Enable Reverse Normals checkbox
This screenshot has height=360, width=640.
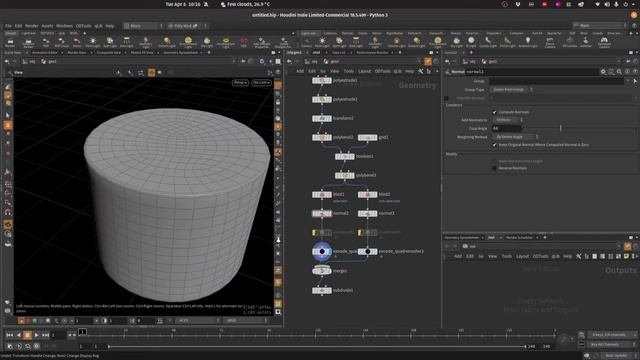[494, 168]
